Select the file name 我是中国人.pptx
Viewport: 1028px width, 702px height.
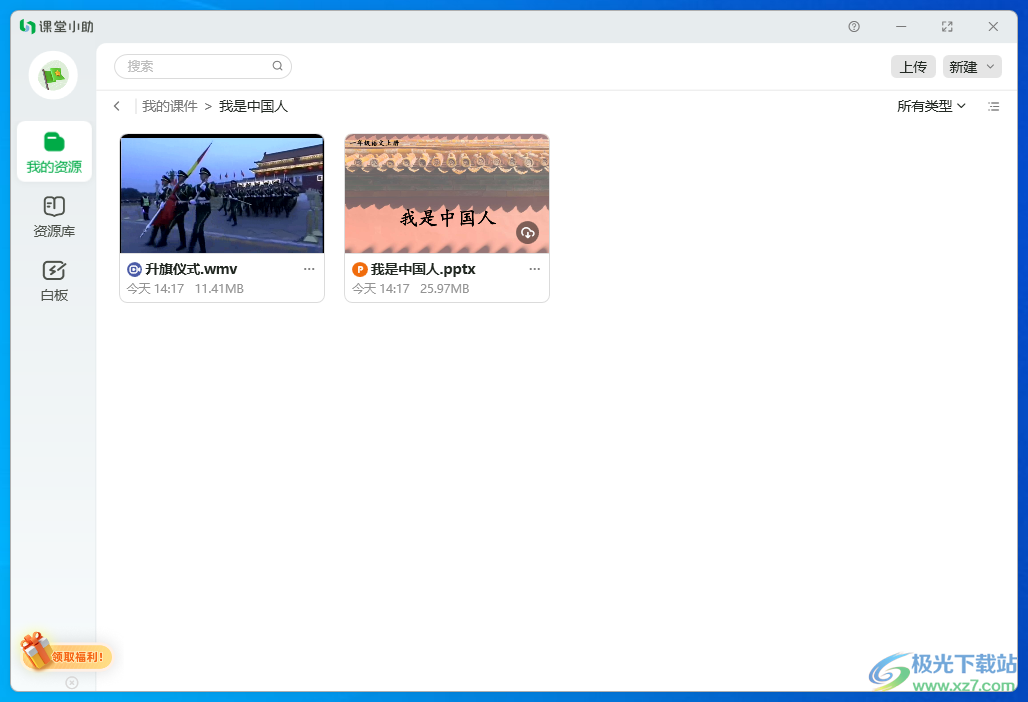[x=423, y=269]
